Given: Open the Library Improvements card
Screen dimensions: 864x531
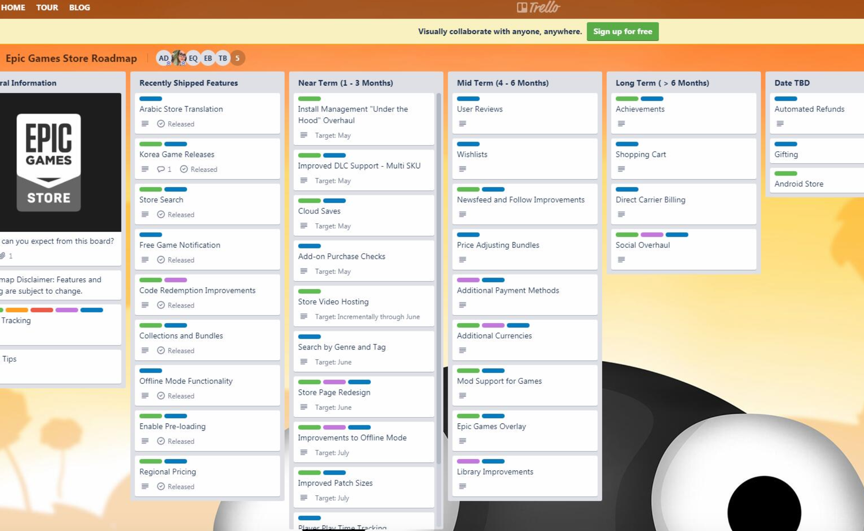Looking at the screenshot, I should pyautogui.click(x=525, y=476).
